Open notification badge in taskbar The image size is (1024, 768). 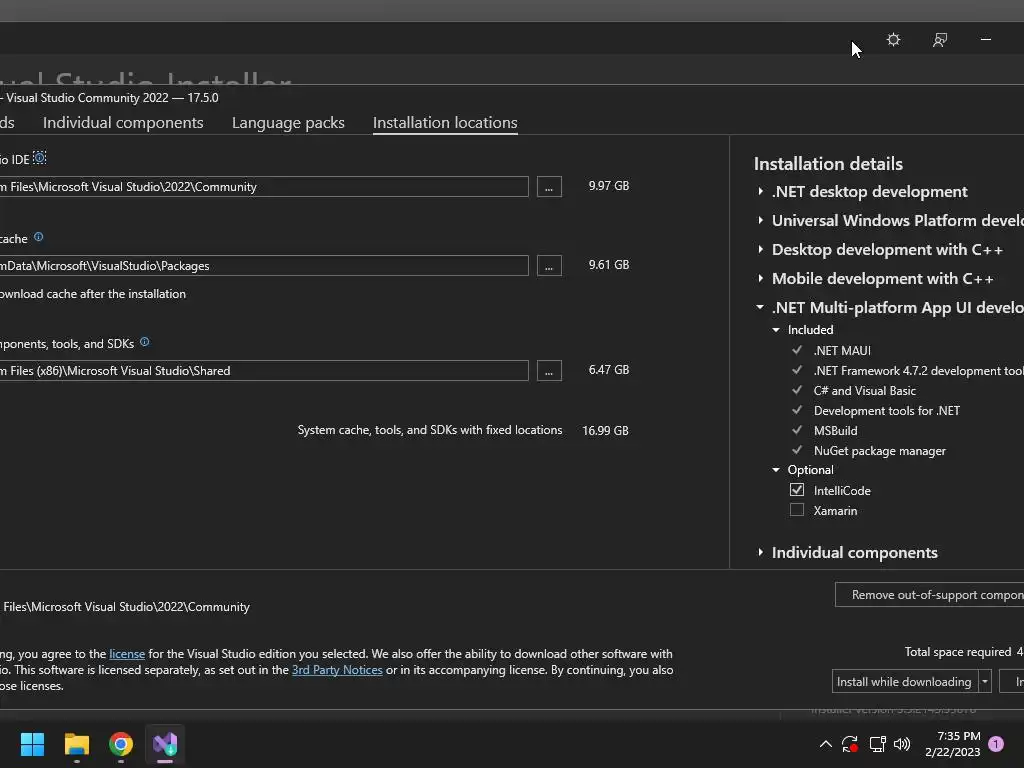pyautogui.click(x=996, y=744)
